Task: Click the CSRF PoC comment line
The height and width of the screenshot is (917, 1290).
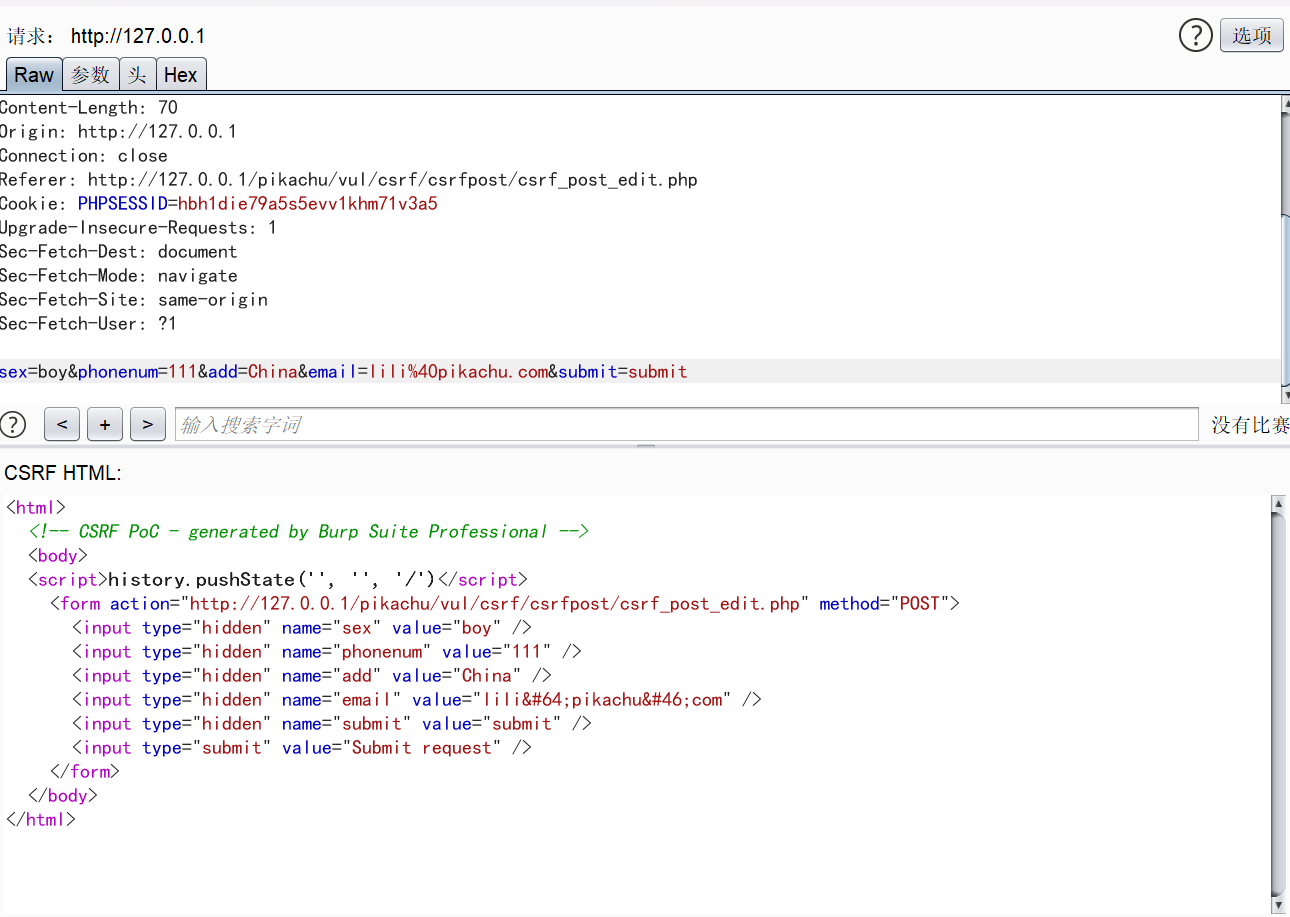Action: pyautogui.click(x=309, y=532)
